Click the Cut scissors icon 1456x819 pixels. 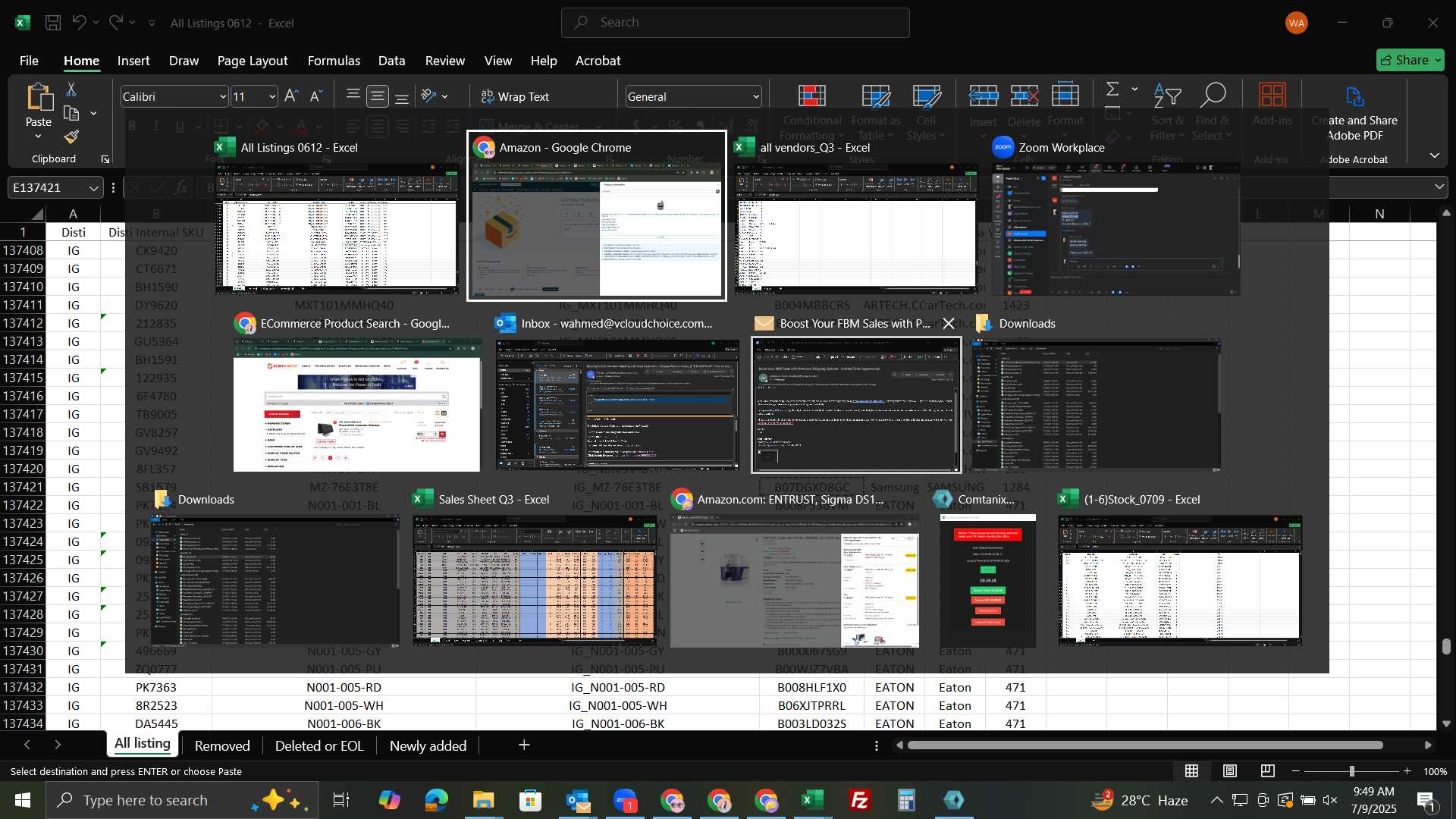71,89
